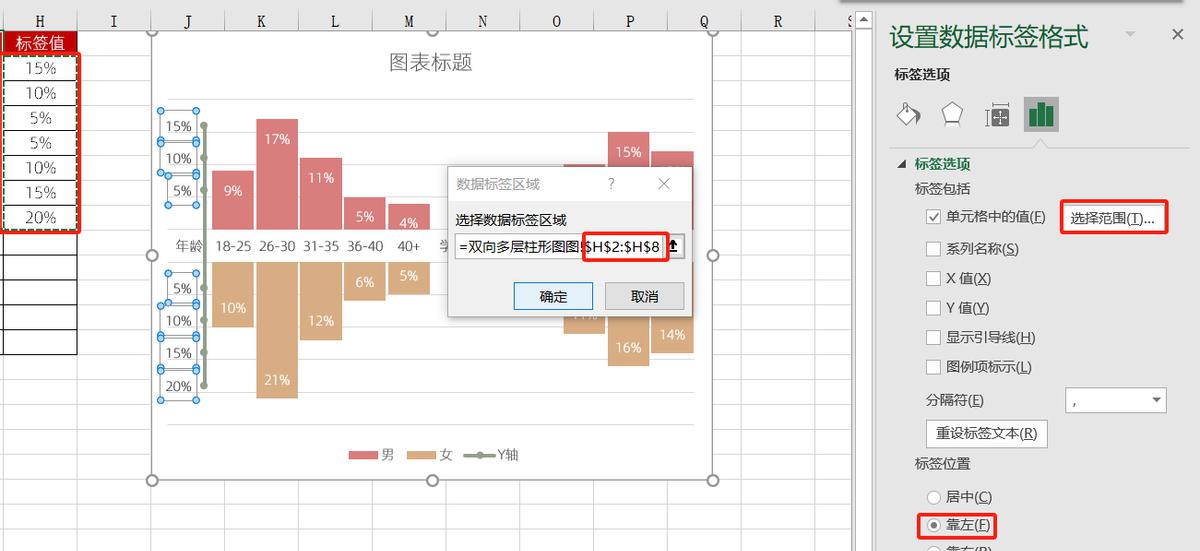The height and width of the screenshot is (551, 1200).
Task: Select column H header
Action: pyautogui.click(x=40, y=21)
